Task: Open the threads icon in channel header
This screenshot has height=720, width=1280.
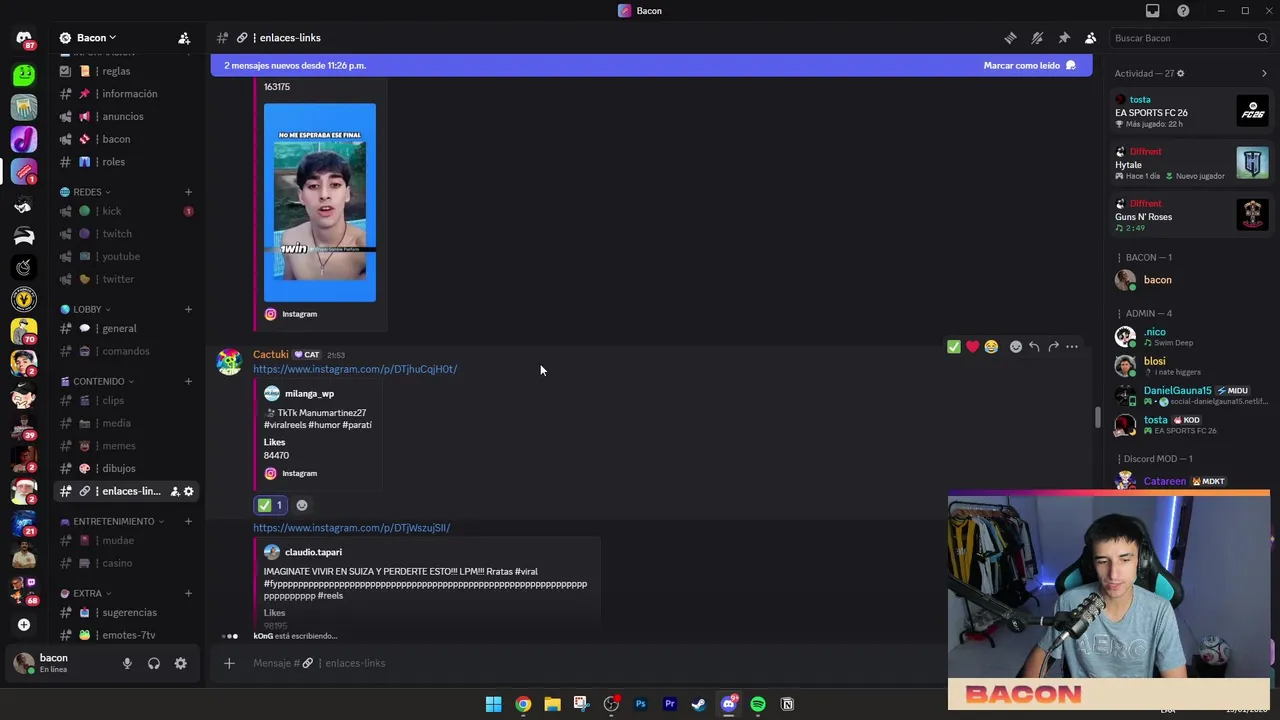Action: (x=1010, y=38)
